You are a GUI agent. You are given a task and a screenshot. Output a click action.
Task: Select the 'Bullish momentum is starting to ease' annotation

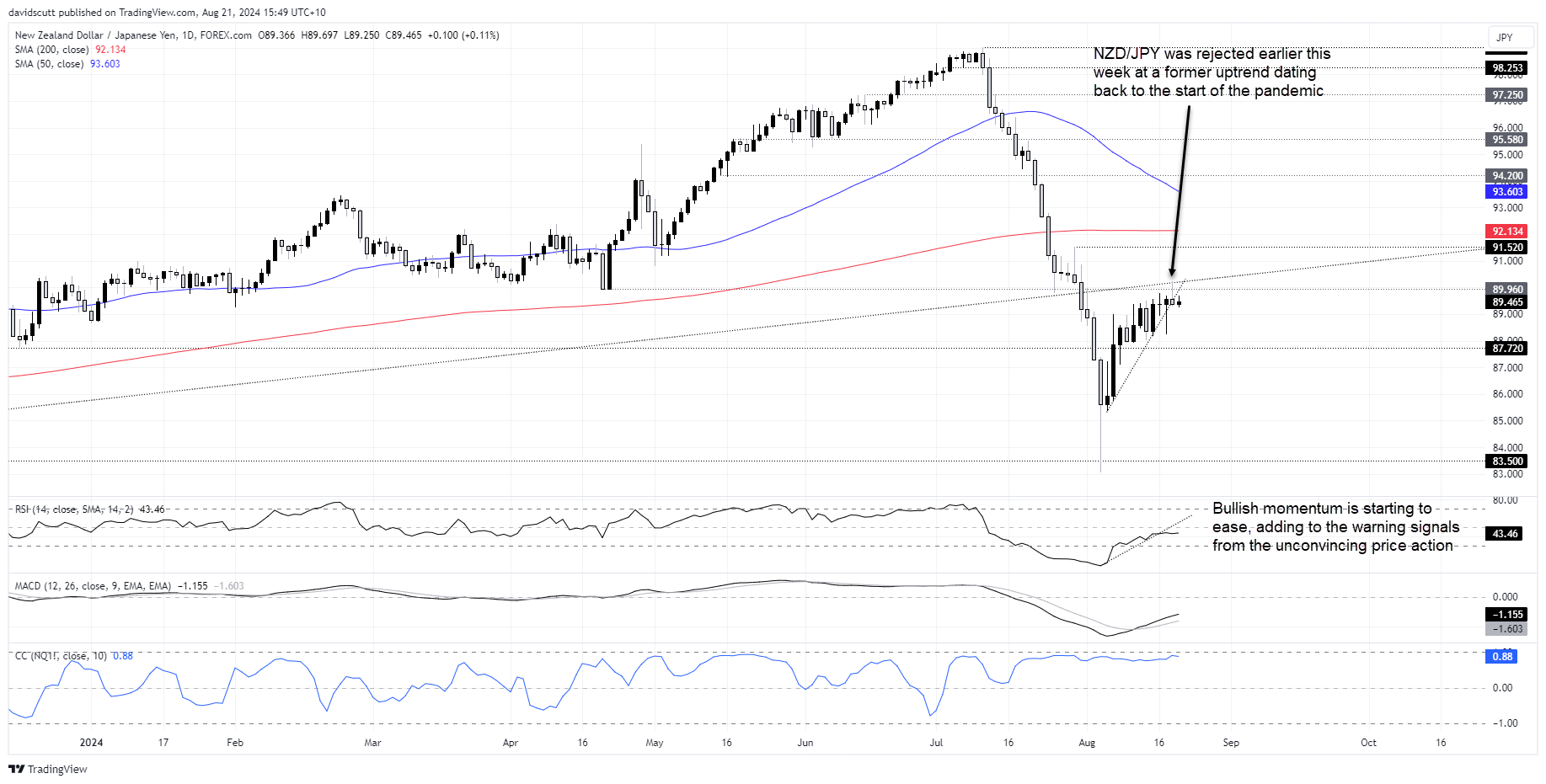click(x=1335, y=527)
